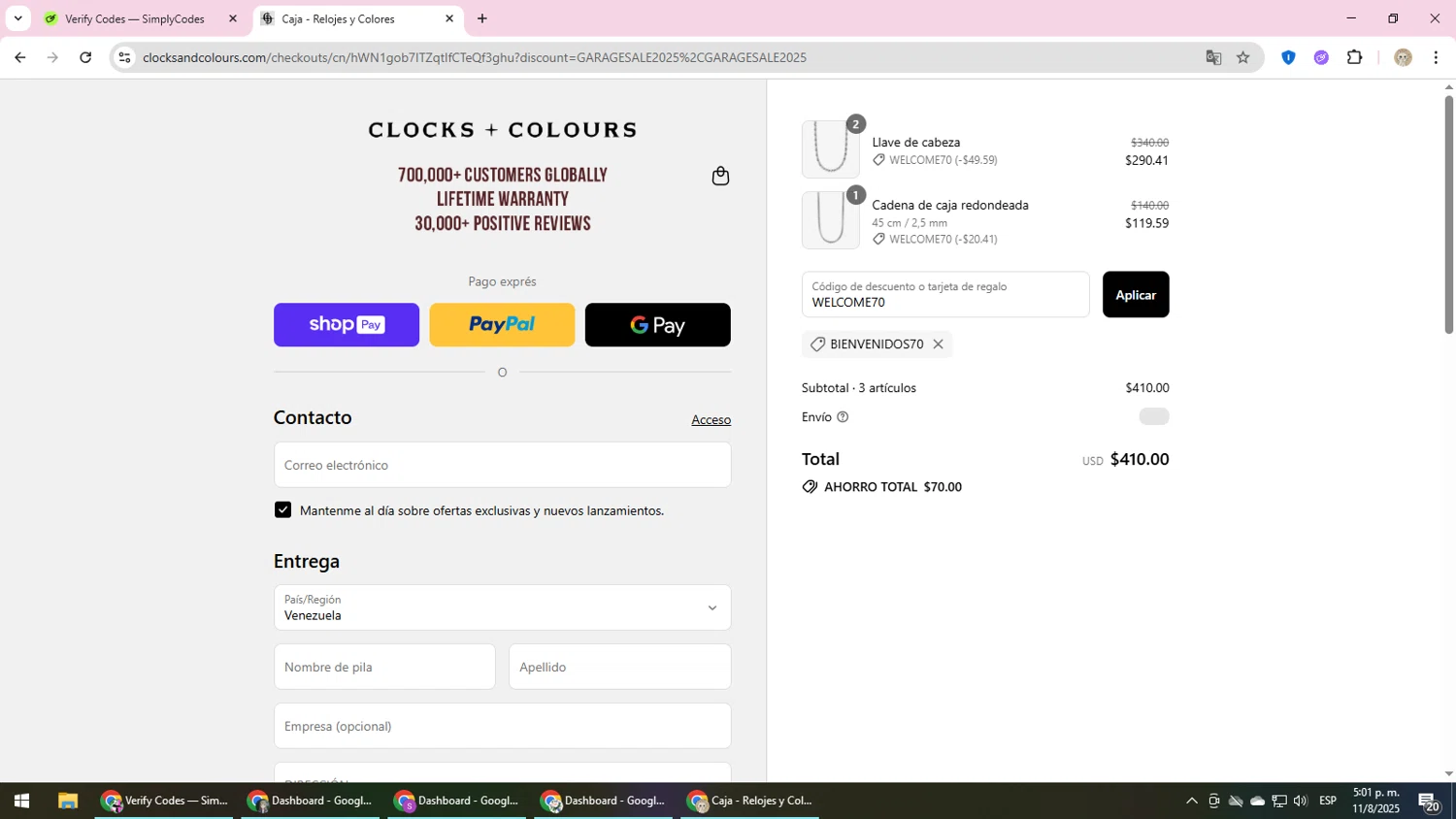Screen dimensions: 1456x819
Task: Click the Cadena de caja redondeada thumbnail
Action: pyautogui.click(x=830, y=220)
